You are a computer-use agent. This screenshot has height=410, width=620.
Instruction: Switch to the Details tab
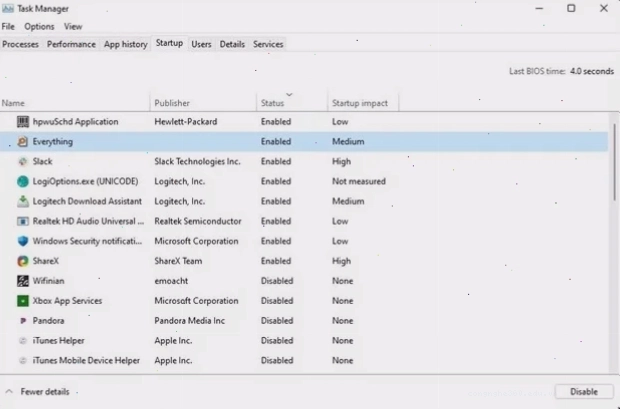pos(232,44)
